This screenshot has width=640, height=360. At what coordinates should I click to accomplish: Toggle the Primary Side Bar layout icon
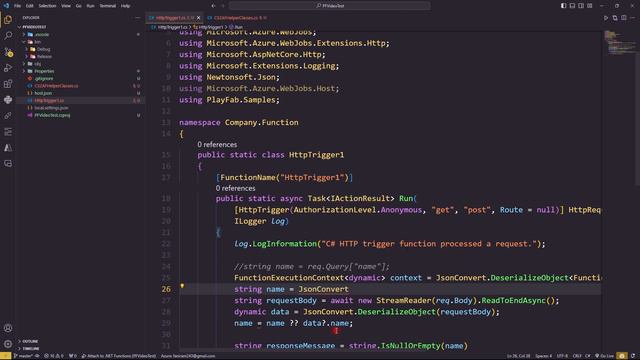[x=563, y=6]
